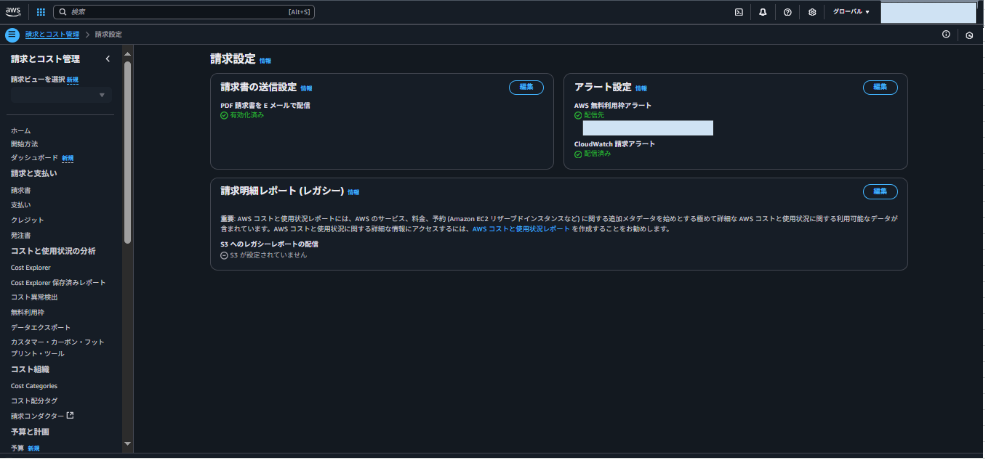Click 編集 button in アラート設定 card

(x=880, y=87)
